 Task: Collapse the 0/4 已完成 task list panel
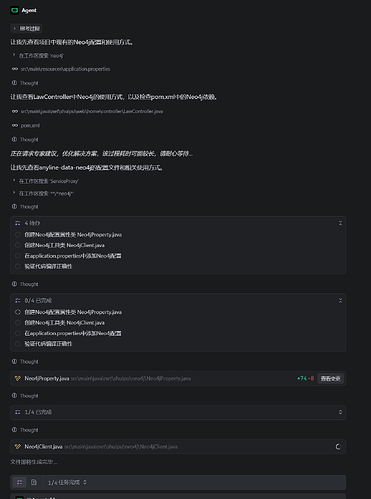(340, 301)
